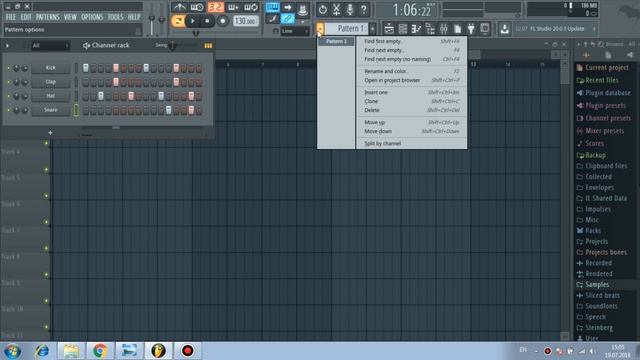Screen dimensions: 640x360
Task: Click the brush note icon
Action: pyautogui.click(x=273, y=18)
